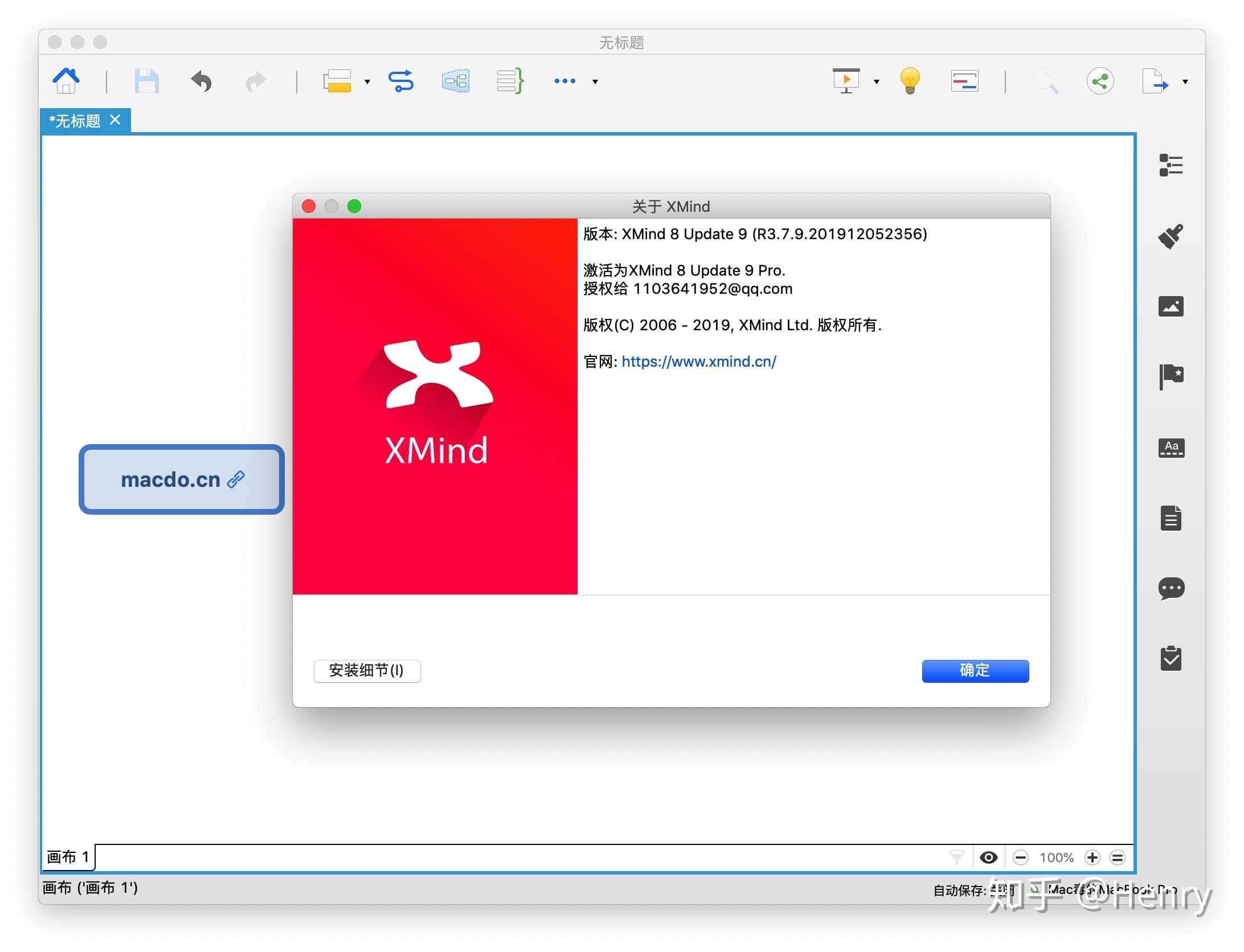The height and width of the screenshot is (952, 1244).
Task: Open the Gantt chart view icon
Action: tap(965, 81)
